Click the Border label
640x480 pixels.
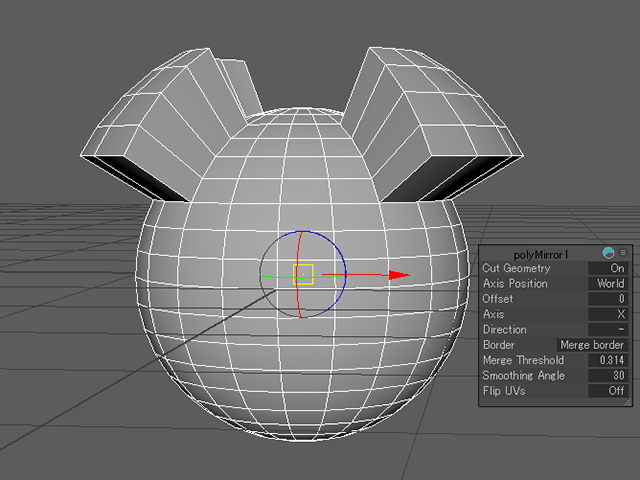pos(498,345)
